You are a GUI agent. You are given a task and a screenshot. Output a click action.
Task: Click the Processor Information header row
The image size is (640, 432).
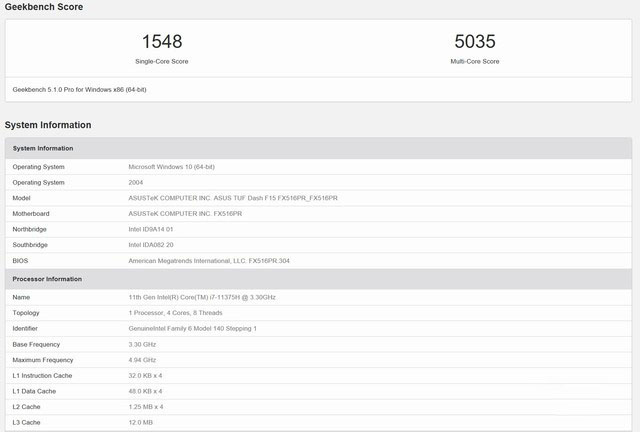click(x=318, y=279)
